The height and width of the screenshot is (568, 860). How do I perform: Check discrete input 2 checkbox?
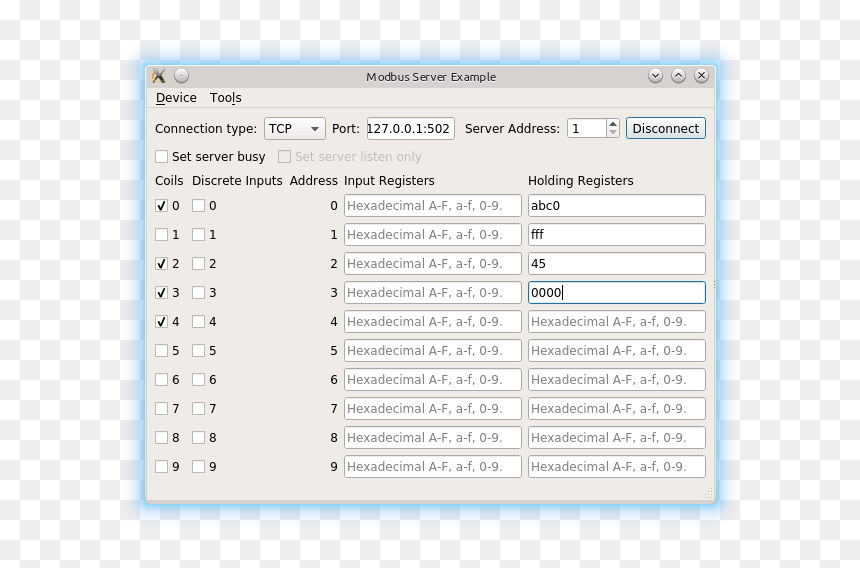click(x=199, y=264)
